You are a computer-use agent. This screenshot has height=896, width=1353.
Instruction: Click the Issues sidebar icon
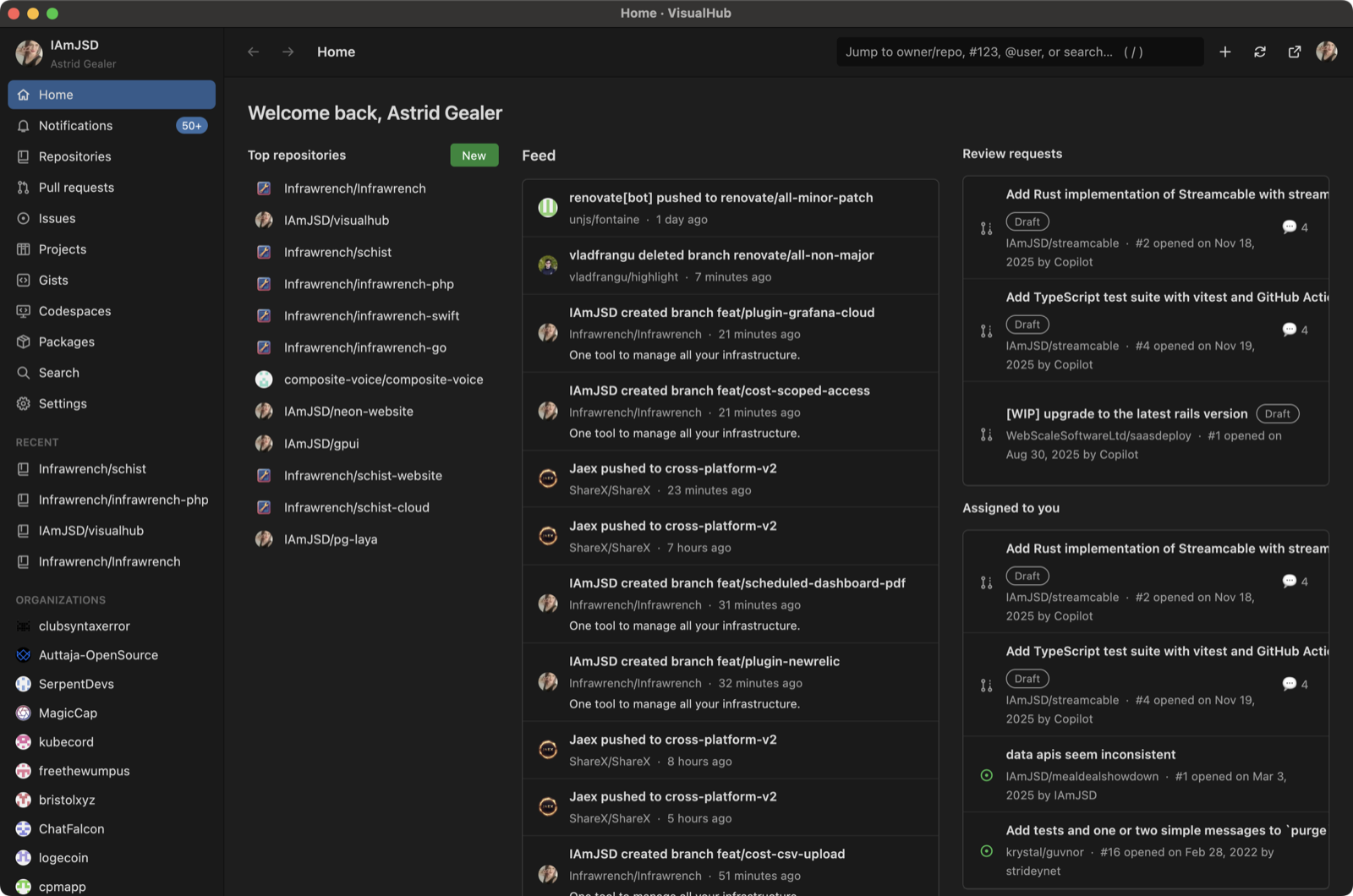point(24,218)
